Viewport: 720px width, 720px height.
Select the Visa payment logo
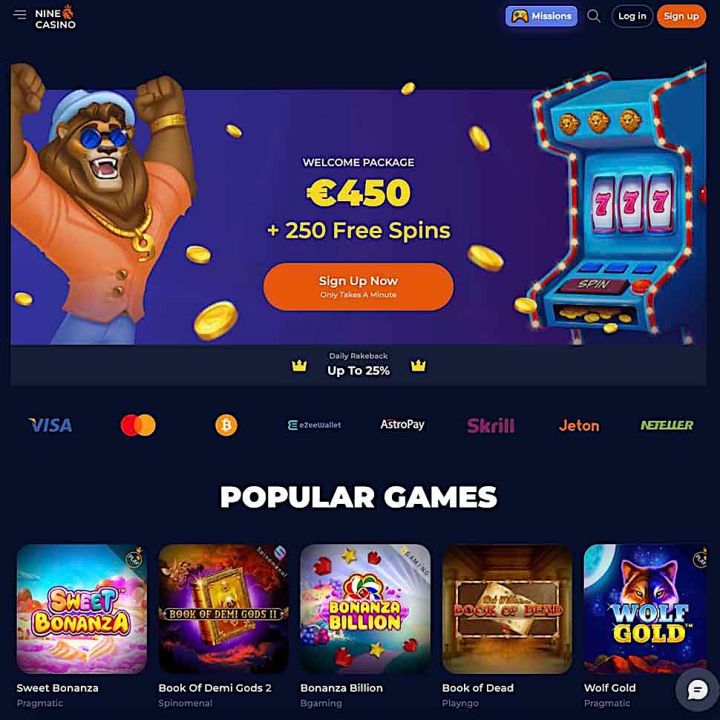(x=50, y=425)
